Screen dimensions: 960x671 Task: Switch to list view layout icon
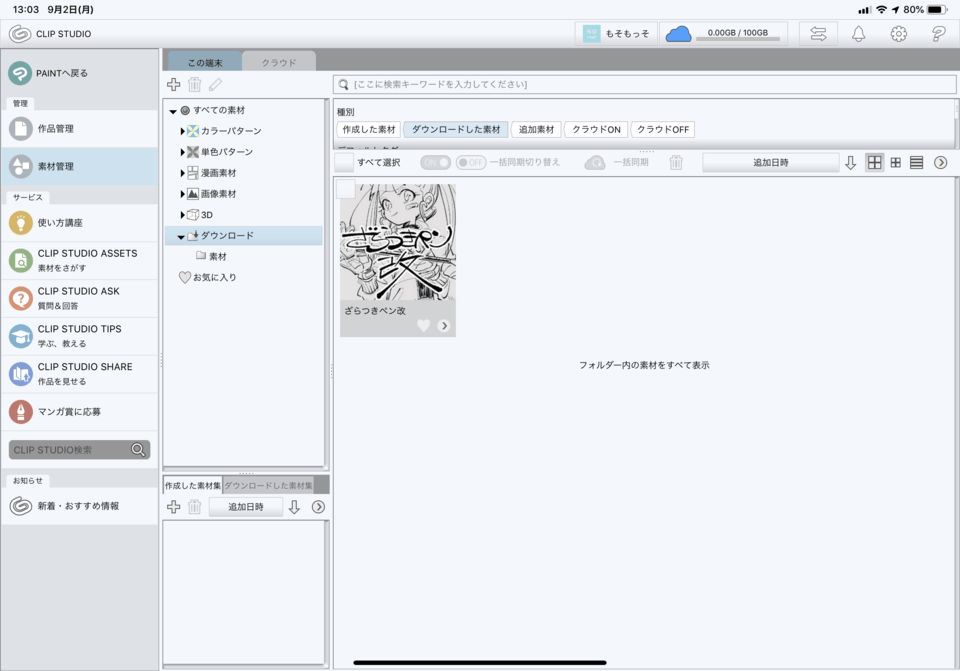[x=916, y=163]
